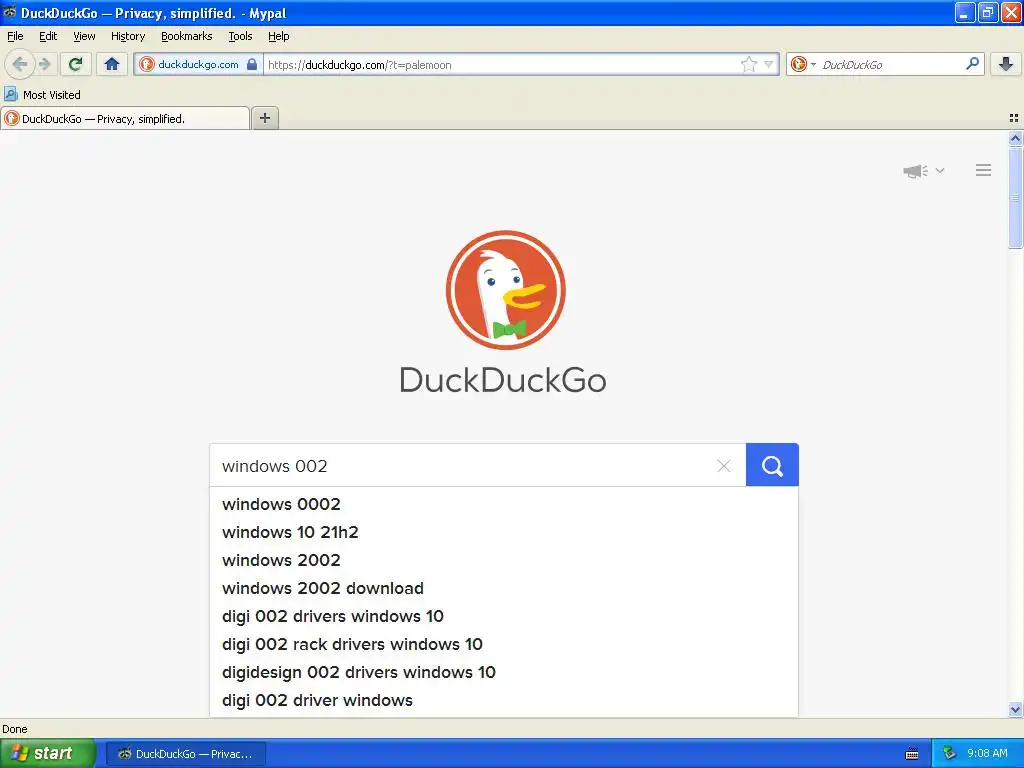Clear the search query with the X

point(724,466)
